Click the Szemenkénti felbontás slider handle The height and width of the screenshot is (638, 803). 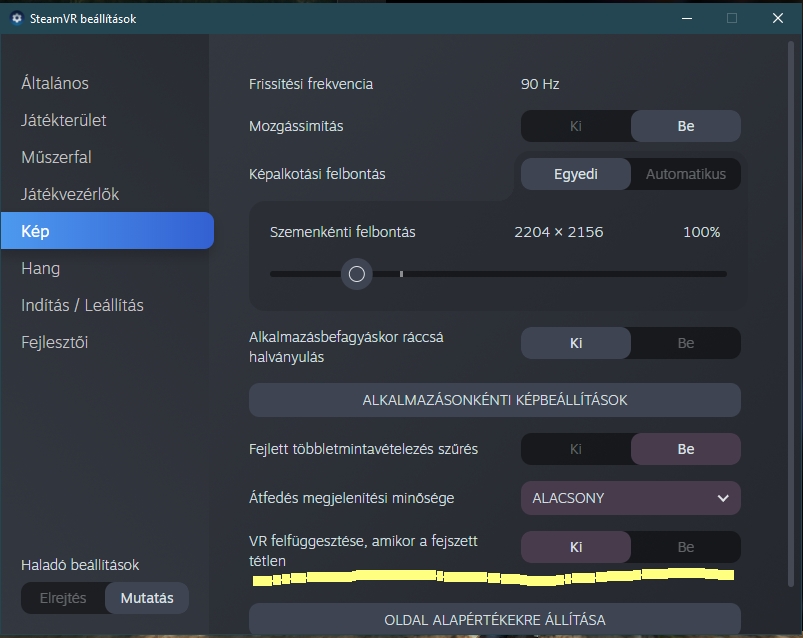point(356,274)
